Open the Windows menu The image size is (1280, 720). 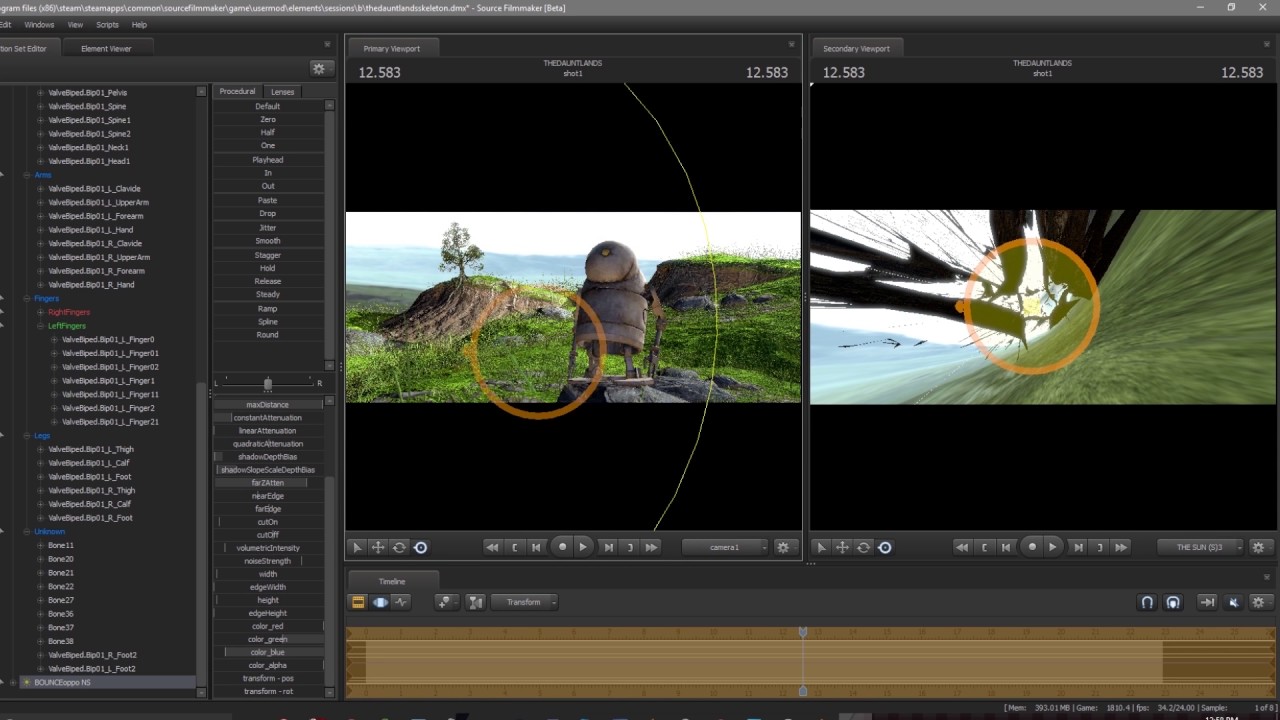click(x=39, y=24)
